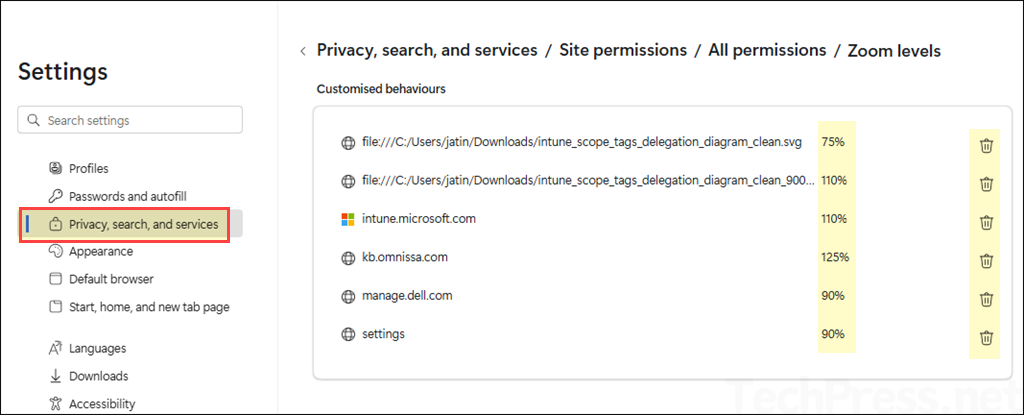The width and height of the screenshot is (1024, 415).
Task: Click globe icon next to kb.omnissa.com
Action: 348,257
